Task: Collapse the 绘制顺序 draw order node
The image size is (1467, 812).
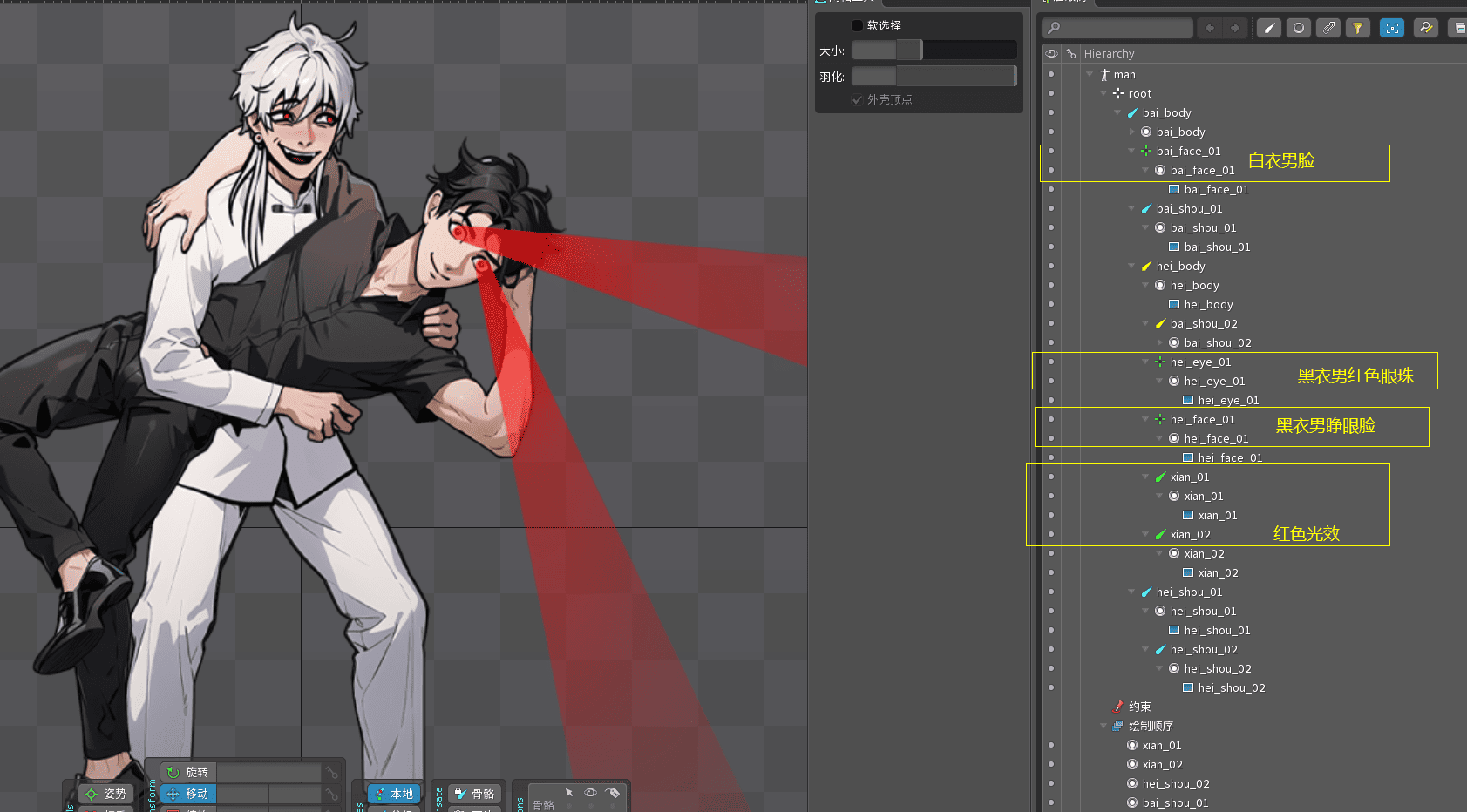Action: [1104, 726]
